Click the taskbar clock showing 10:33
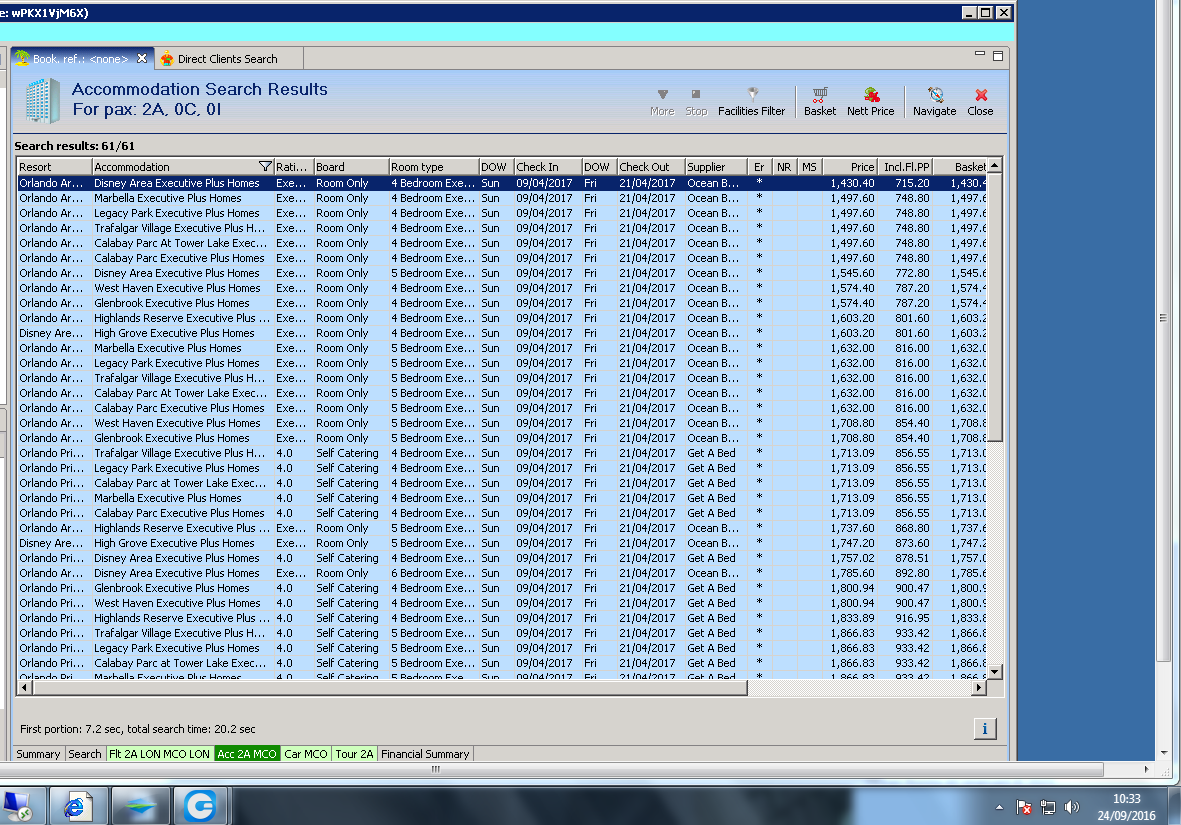1181x825 pixels. click(x=1126, y=799)
